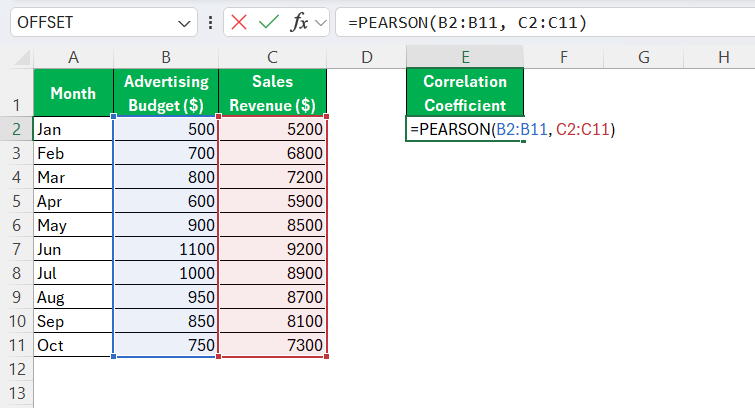Click budget cell with value 850
The image size is (755, 408).
tap(166, 321)
